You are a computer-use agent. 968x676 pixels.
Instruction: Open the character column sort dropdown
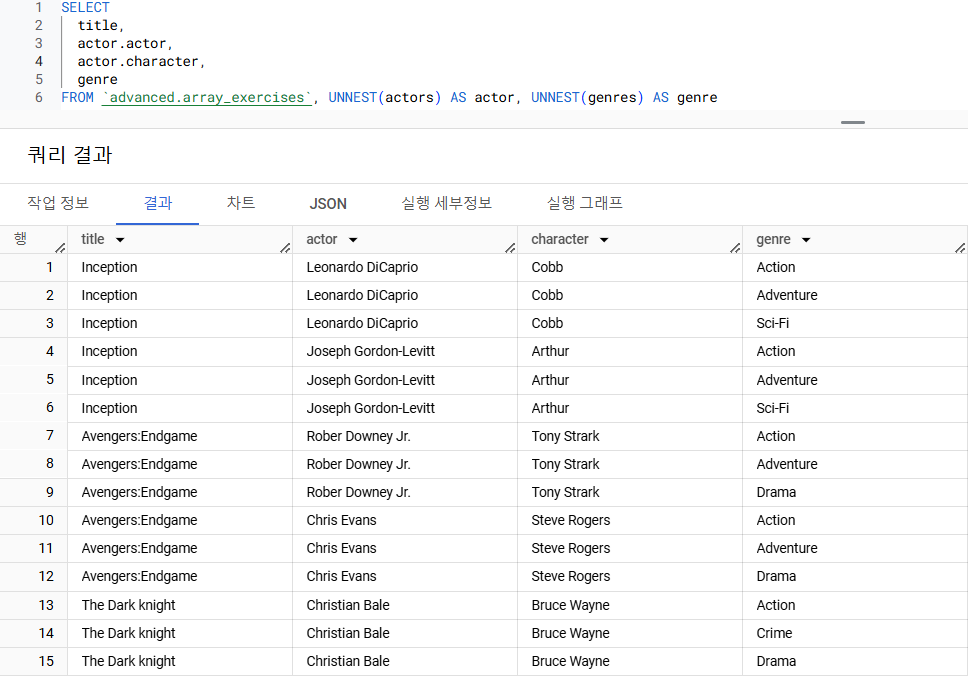pyautogui.click(x=604, y=240)
